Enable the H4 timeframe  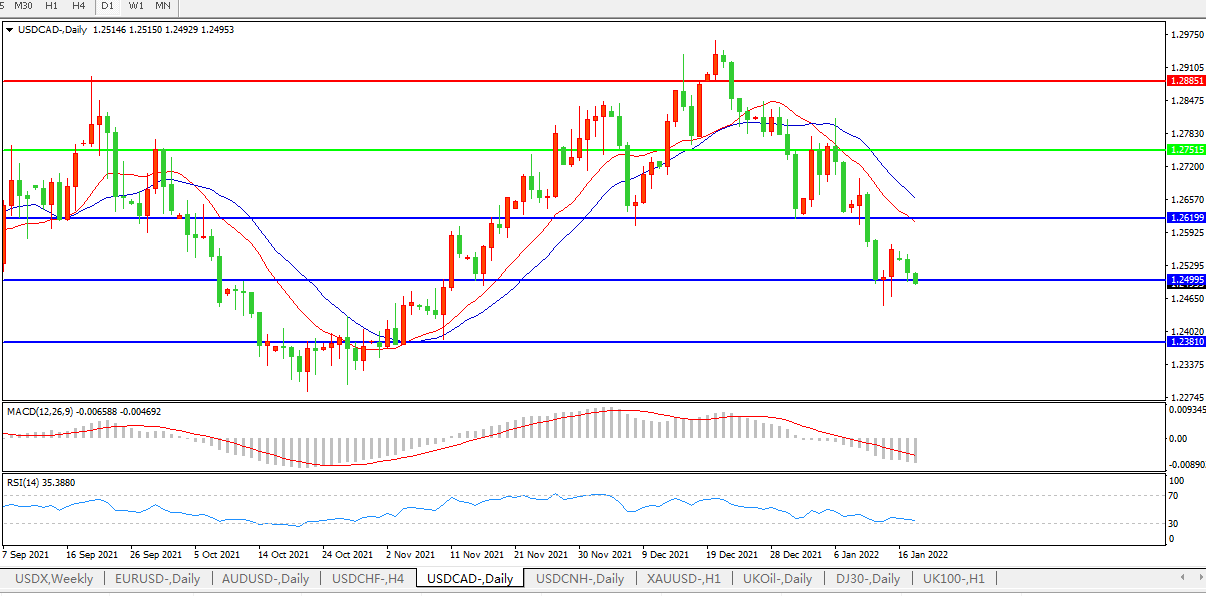(x=78, y=6)
